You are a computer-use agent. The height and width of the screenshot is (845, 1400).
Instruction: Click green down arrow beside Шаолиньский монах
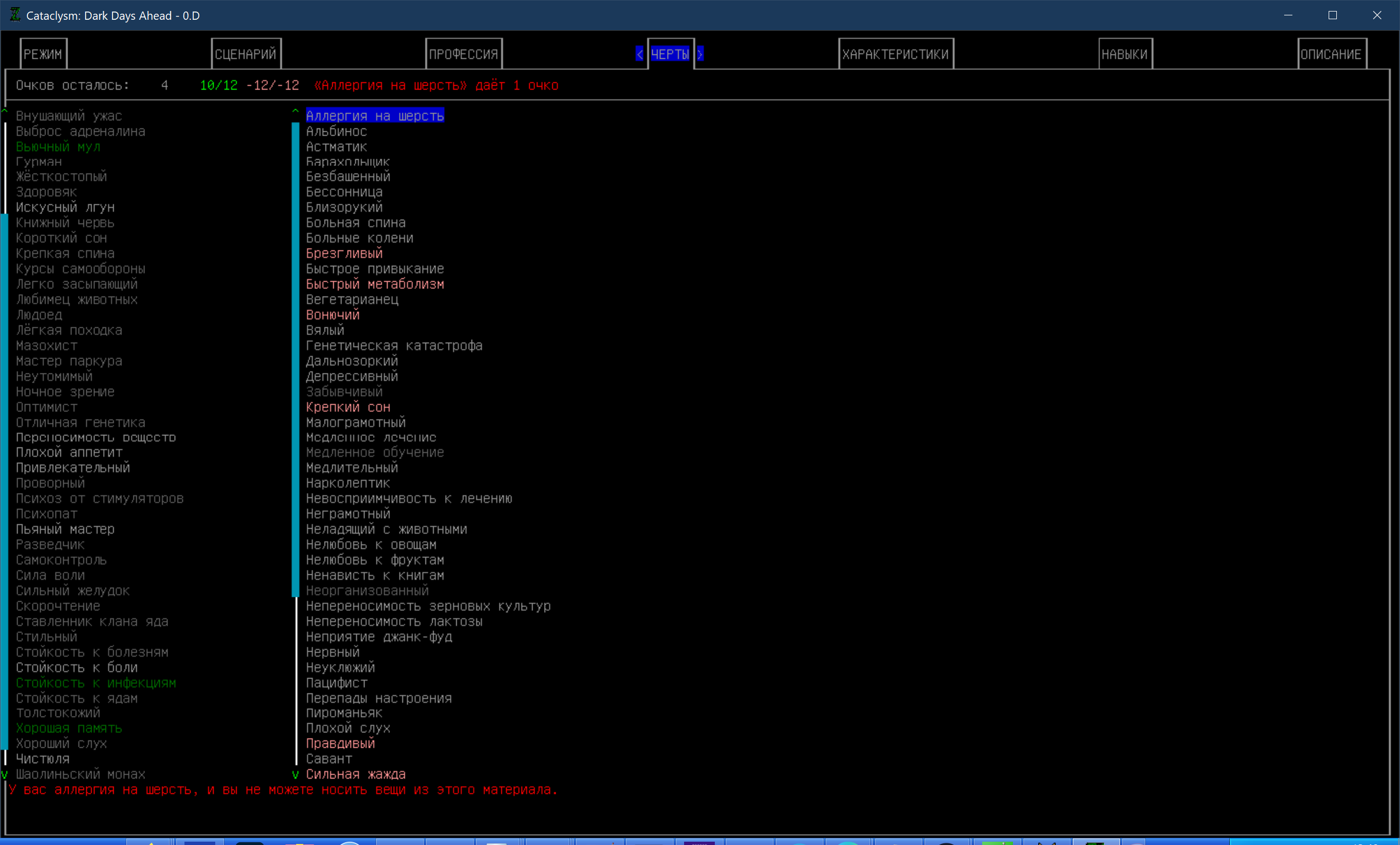pyautogui.click(x=4, y=774)
